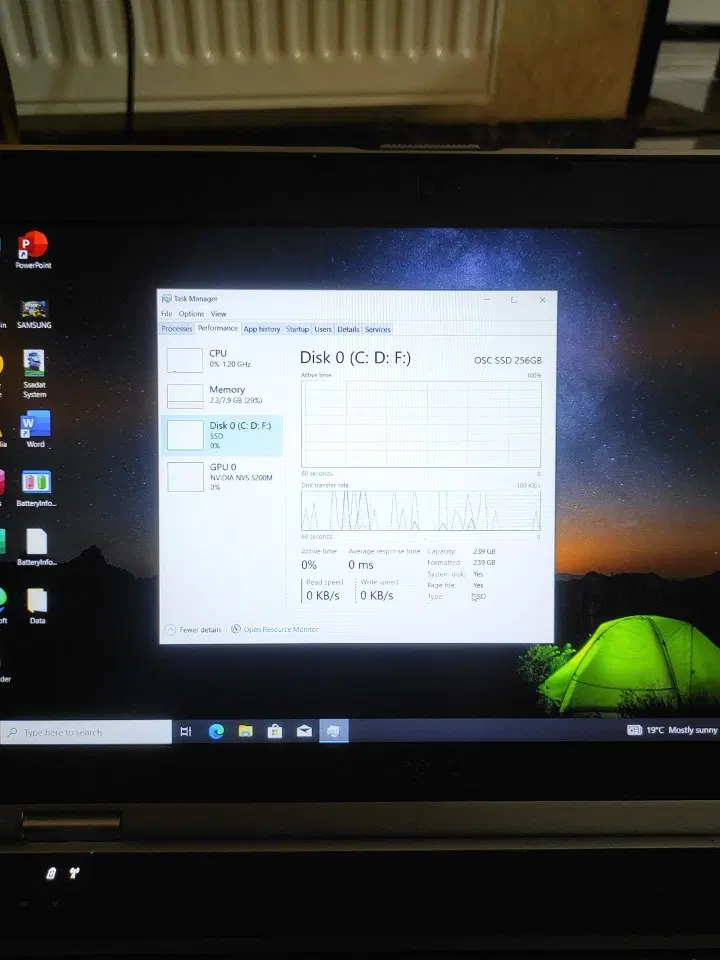Open the Word desktop shortcut

pyautogui.click(x=36, y=429)
